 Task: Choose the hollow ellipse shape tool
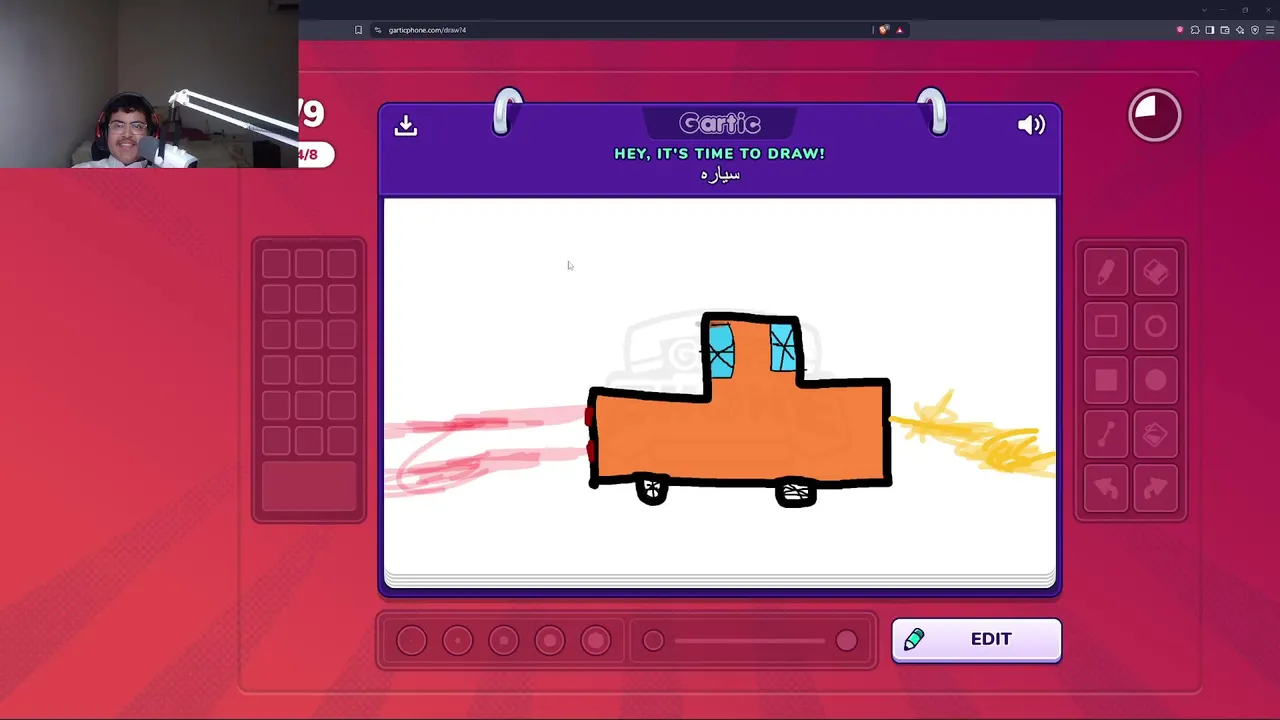click(x=1155, y=327)
